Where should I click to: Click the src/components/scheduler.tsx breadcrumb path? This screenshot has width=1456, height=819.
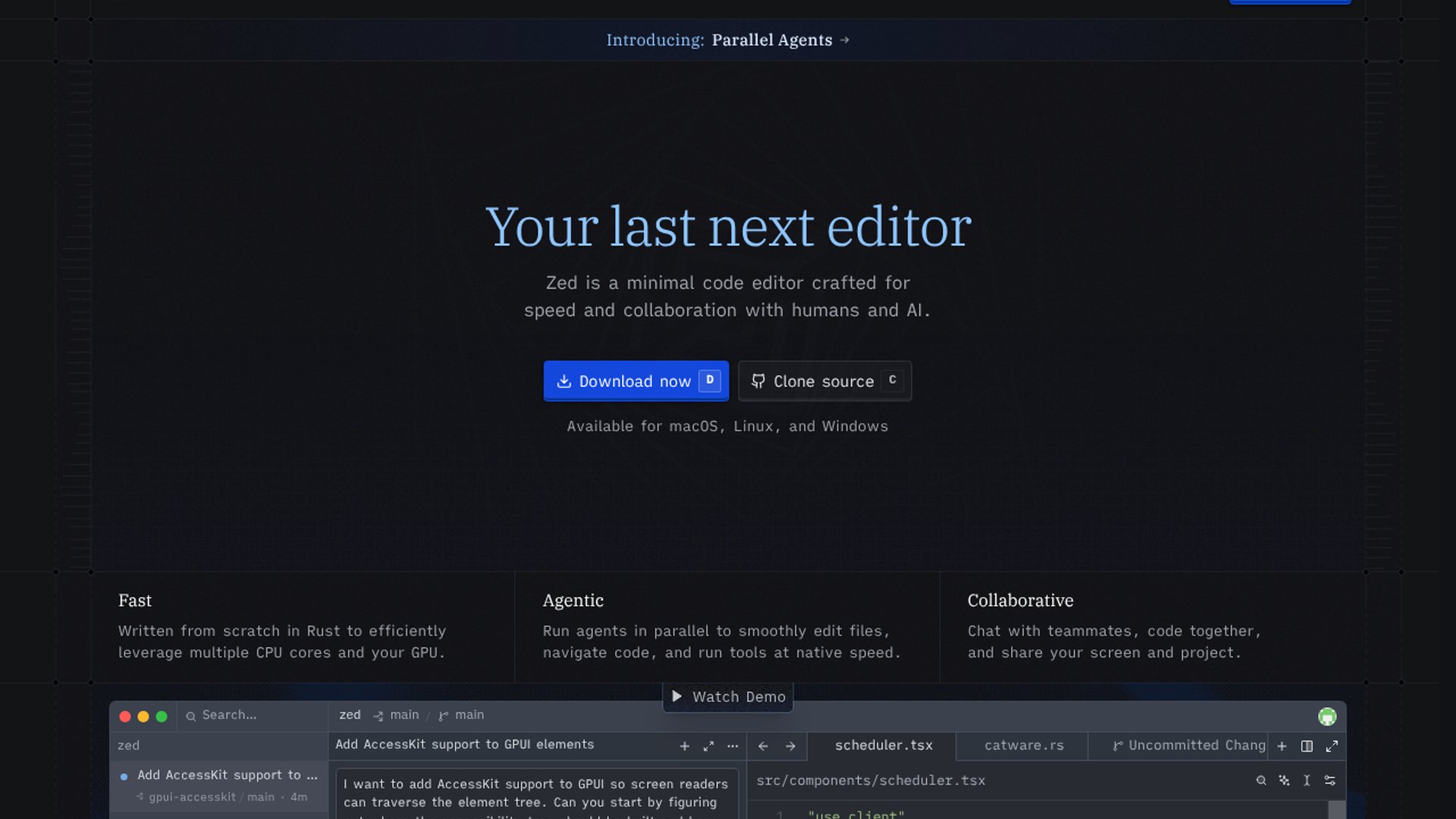pyautogui.click(x=871, y=780)
